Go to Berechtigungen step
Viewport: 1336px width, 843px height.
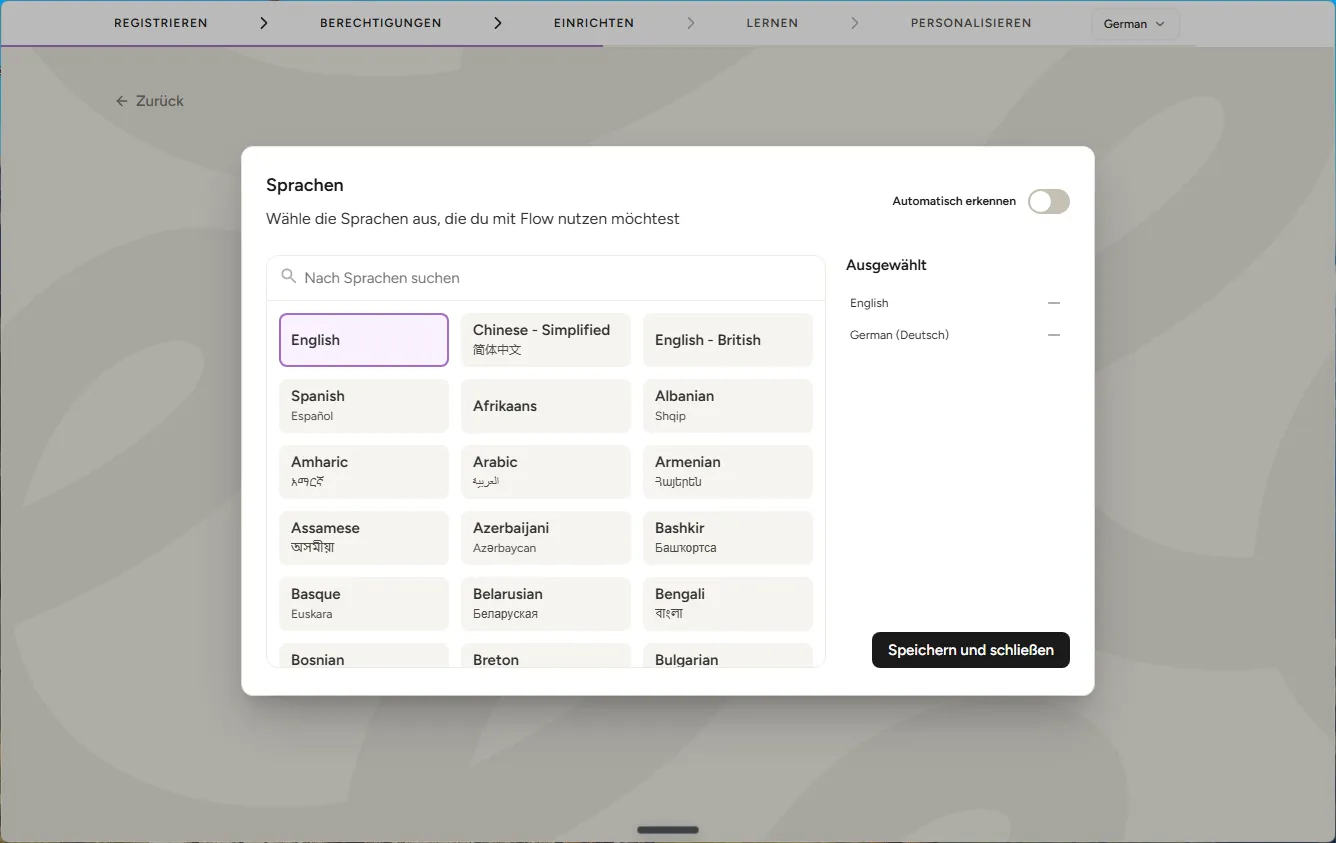pyautogui.click(x=381, y=23)
